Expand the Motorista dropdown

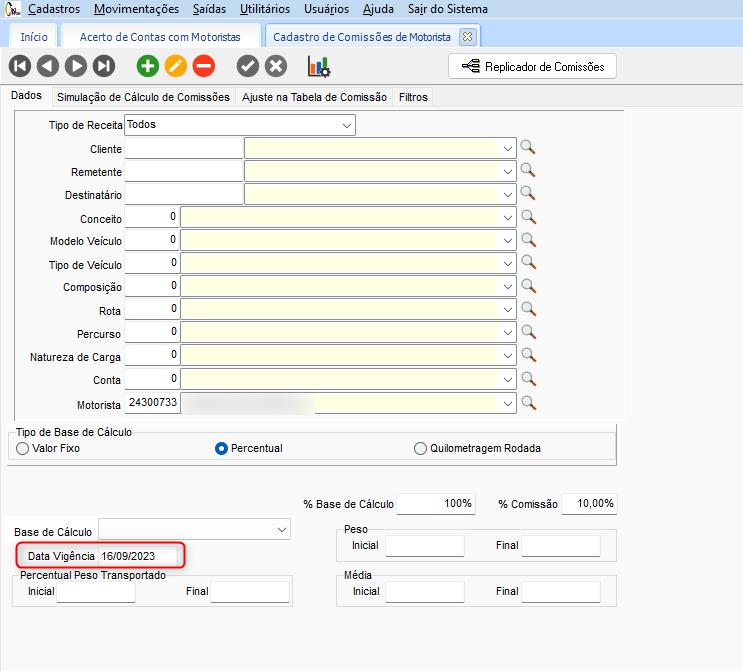(507, 404)
